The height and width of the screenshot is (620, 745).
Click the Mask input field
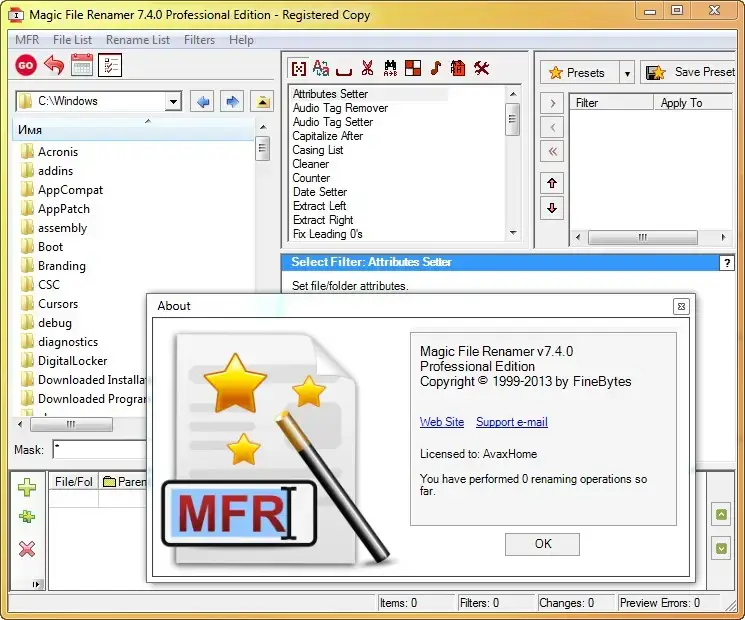click(100, 449)
